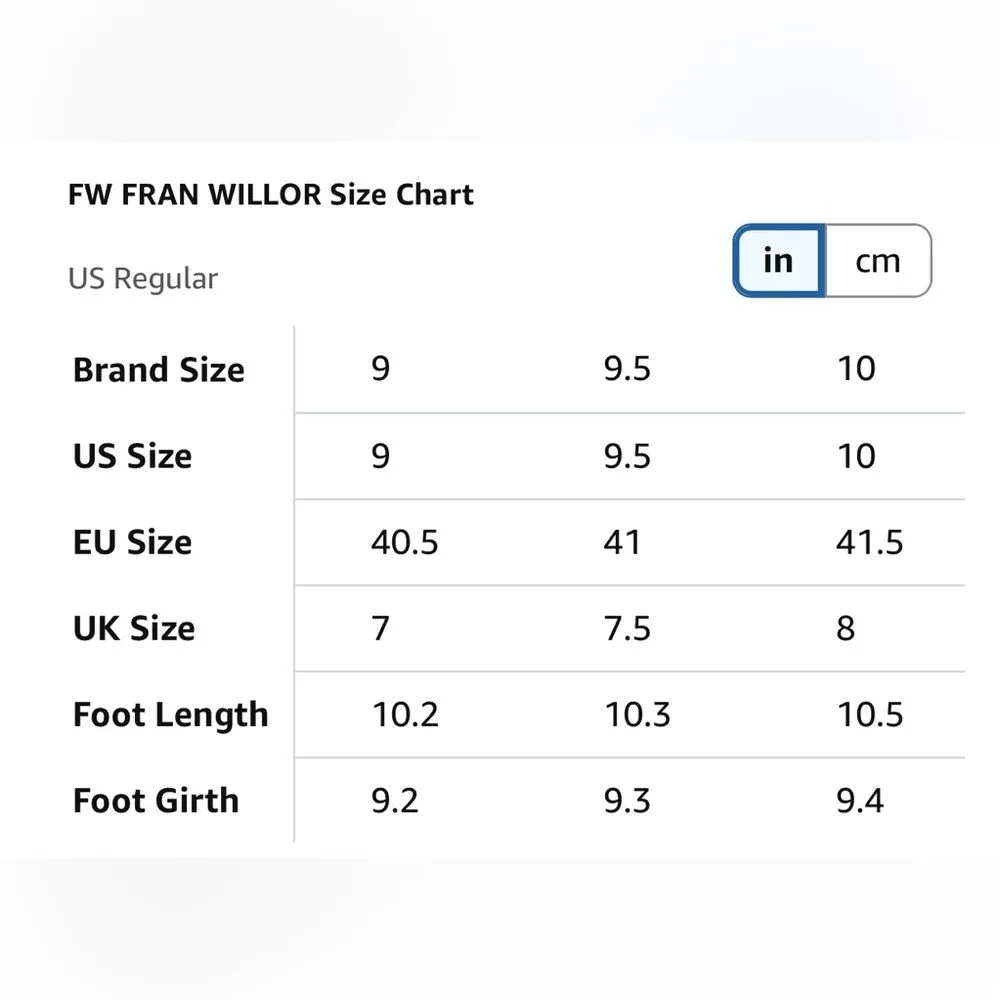The image size is (1000, 1000).
Task: Click the US Regular label
Action: tap(143, 278)
